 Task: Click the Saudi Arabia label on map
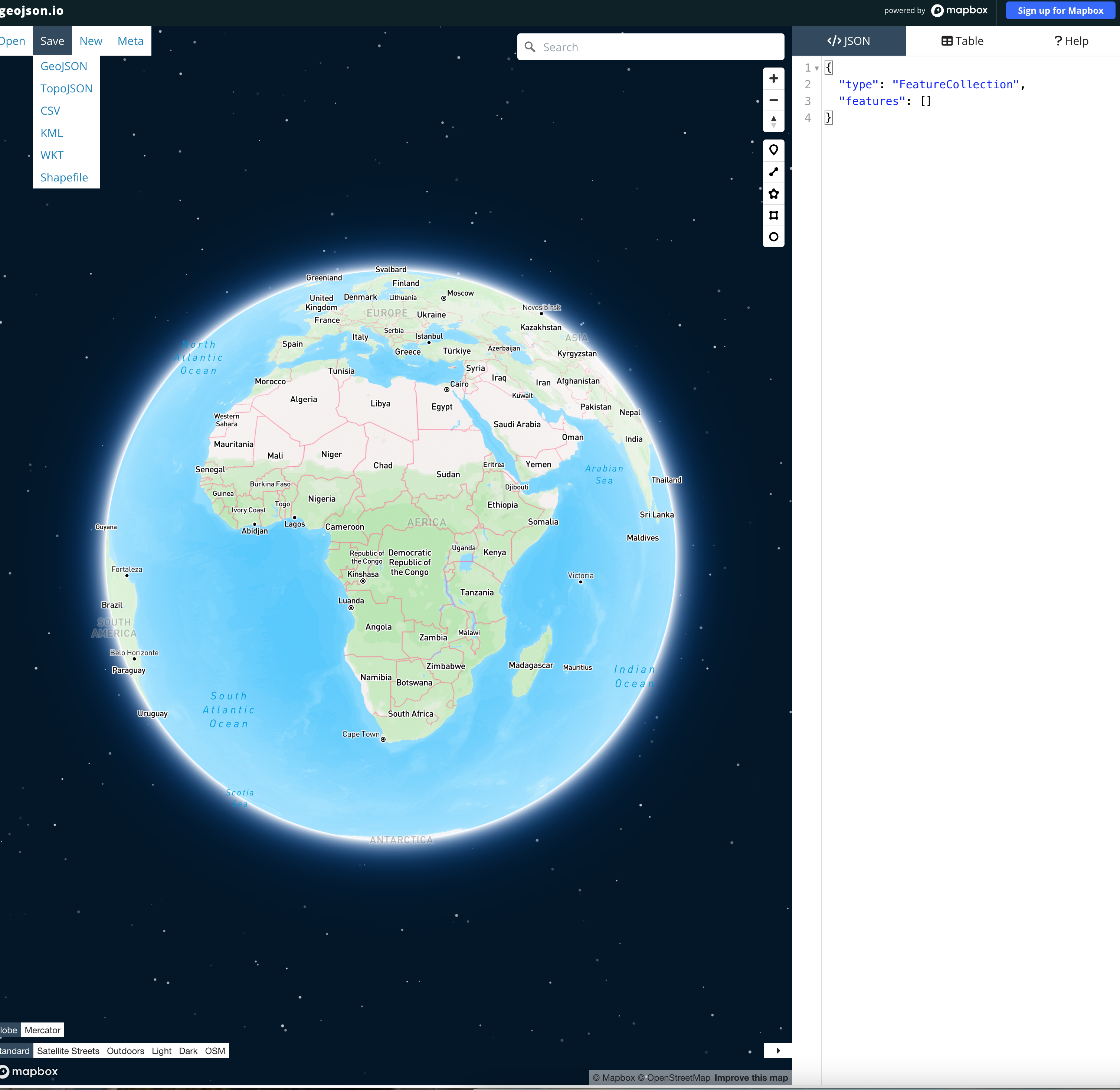click(x=517, y=424)
